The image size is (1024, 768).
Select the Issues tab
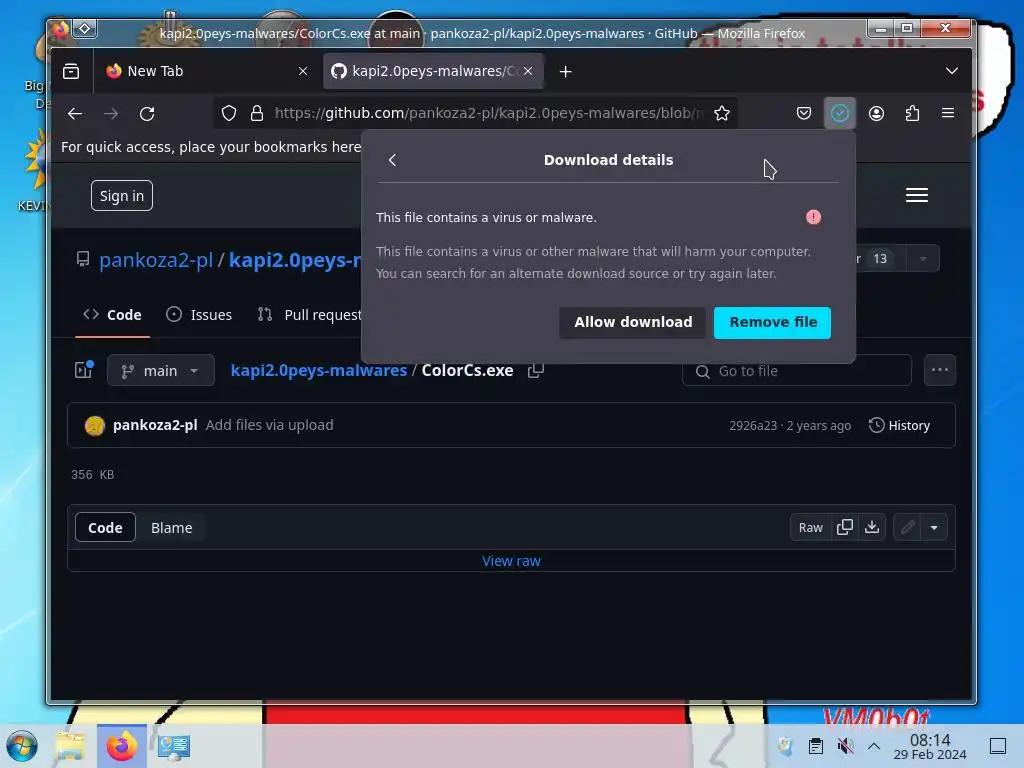(x=199, y=315)
